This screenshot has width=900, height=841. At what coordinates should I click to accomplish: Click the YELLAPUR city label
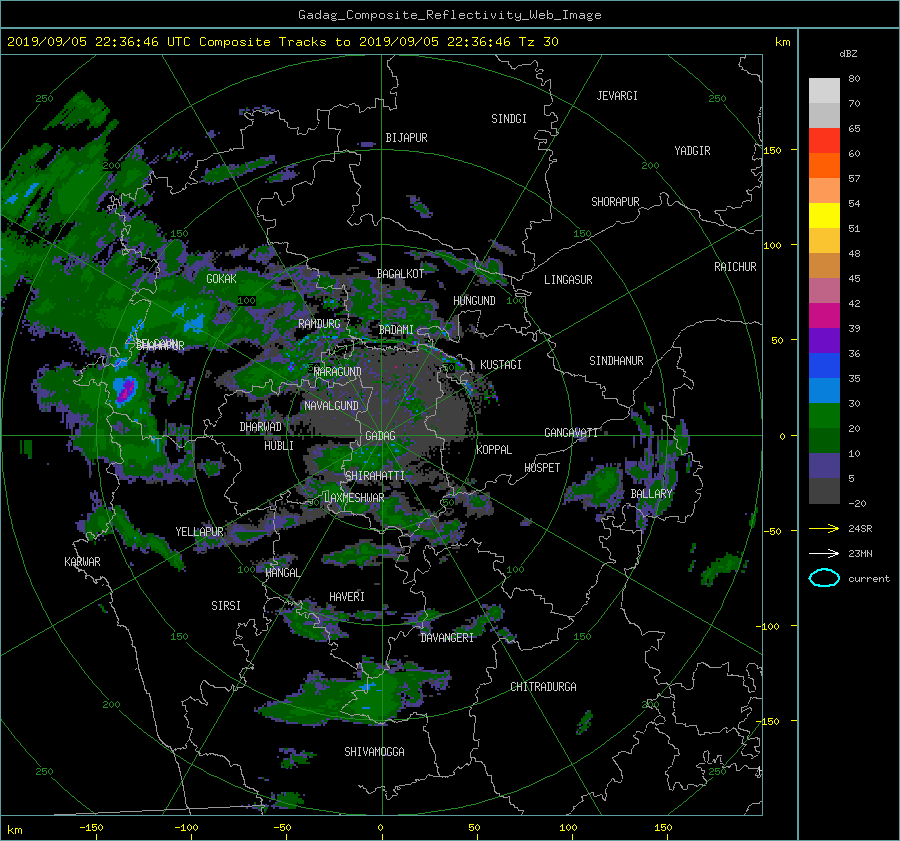(199, 532)
